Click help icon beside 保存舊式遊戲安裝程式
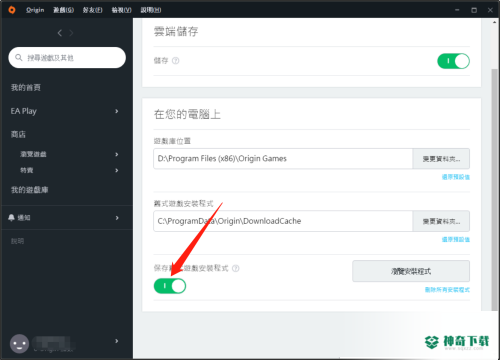Image resolution: width=500 pixels, height=360 pixels. 236,268
